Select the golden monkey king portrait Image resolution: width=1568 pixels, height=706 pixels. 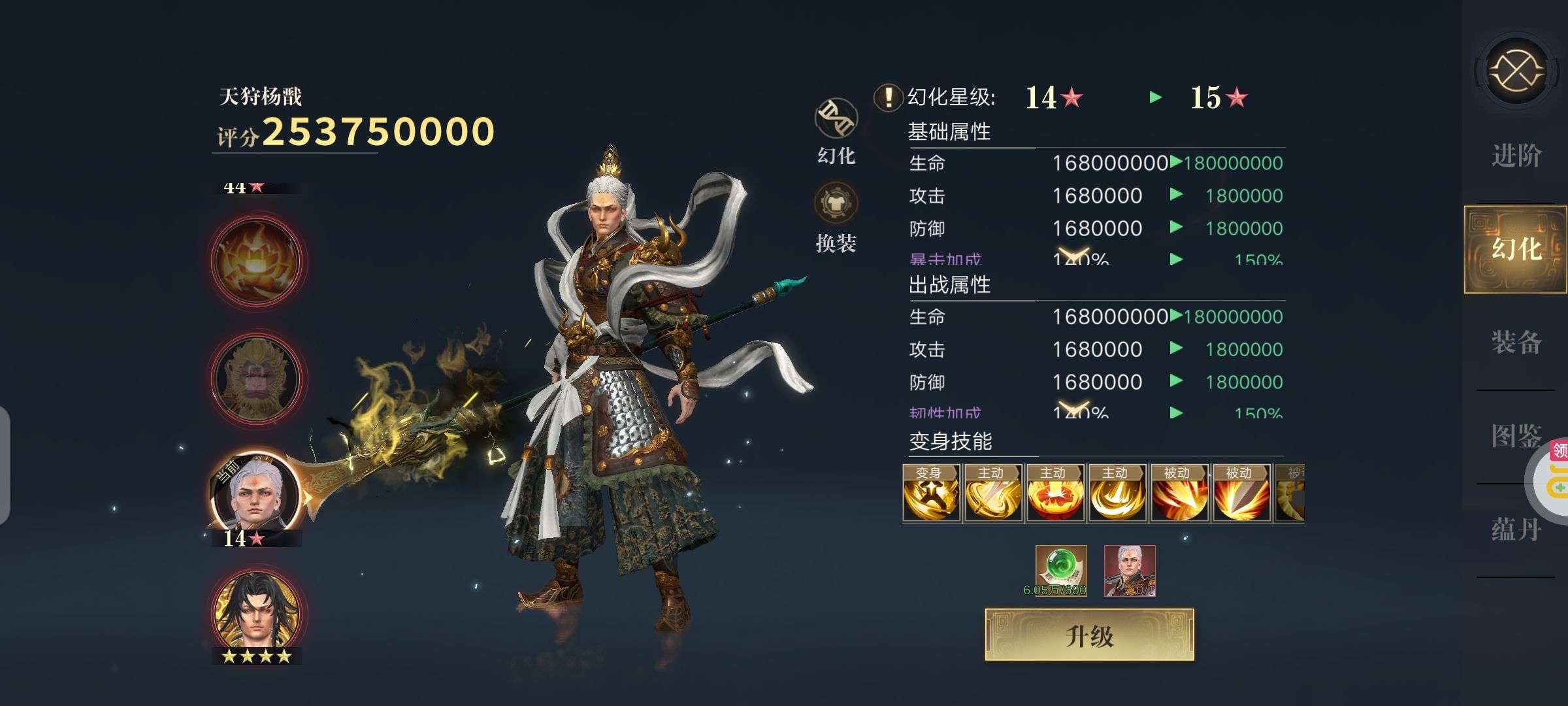coord(258,378)
